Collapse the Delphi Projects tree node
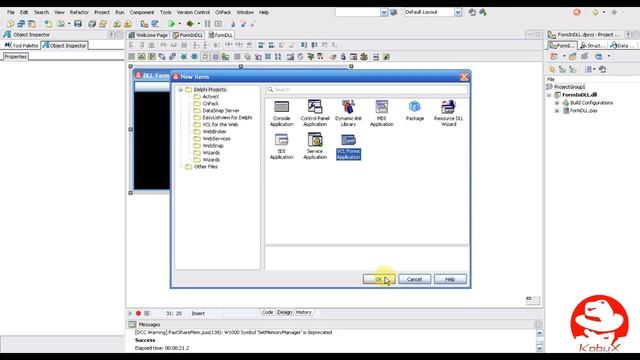640x360 pixels. point(180,89)
